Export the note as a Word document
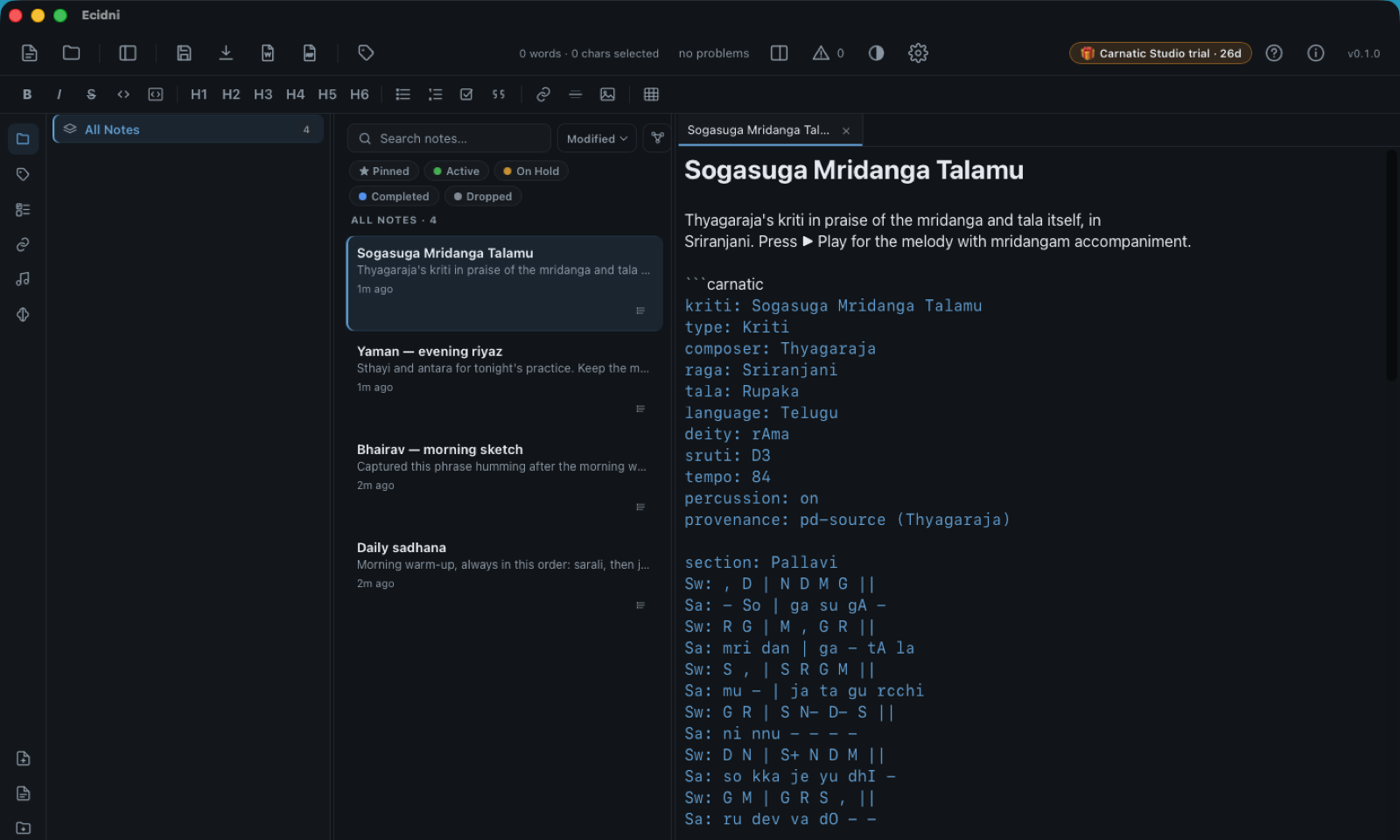1400x840 pixels. (268, 53)
